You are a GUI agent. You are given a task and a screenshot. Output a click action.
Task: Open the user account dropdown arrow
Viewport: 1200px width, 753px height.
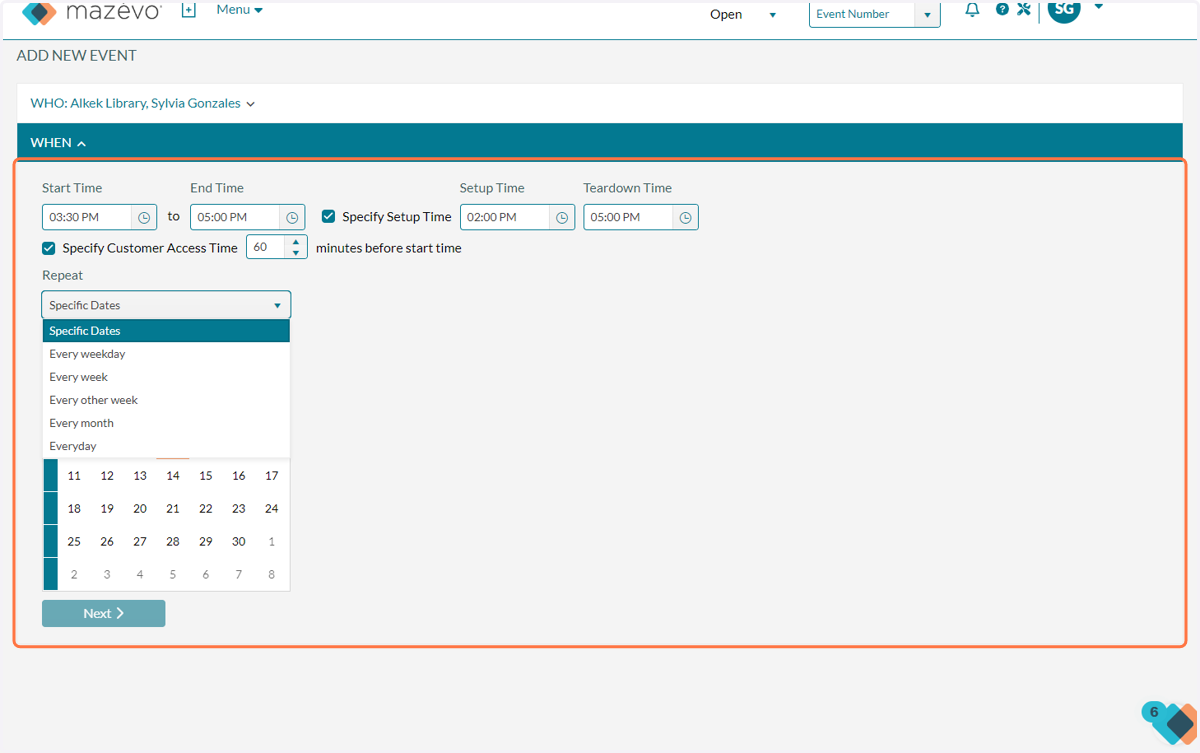(1099, 7)
